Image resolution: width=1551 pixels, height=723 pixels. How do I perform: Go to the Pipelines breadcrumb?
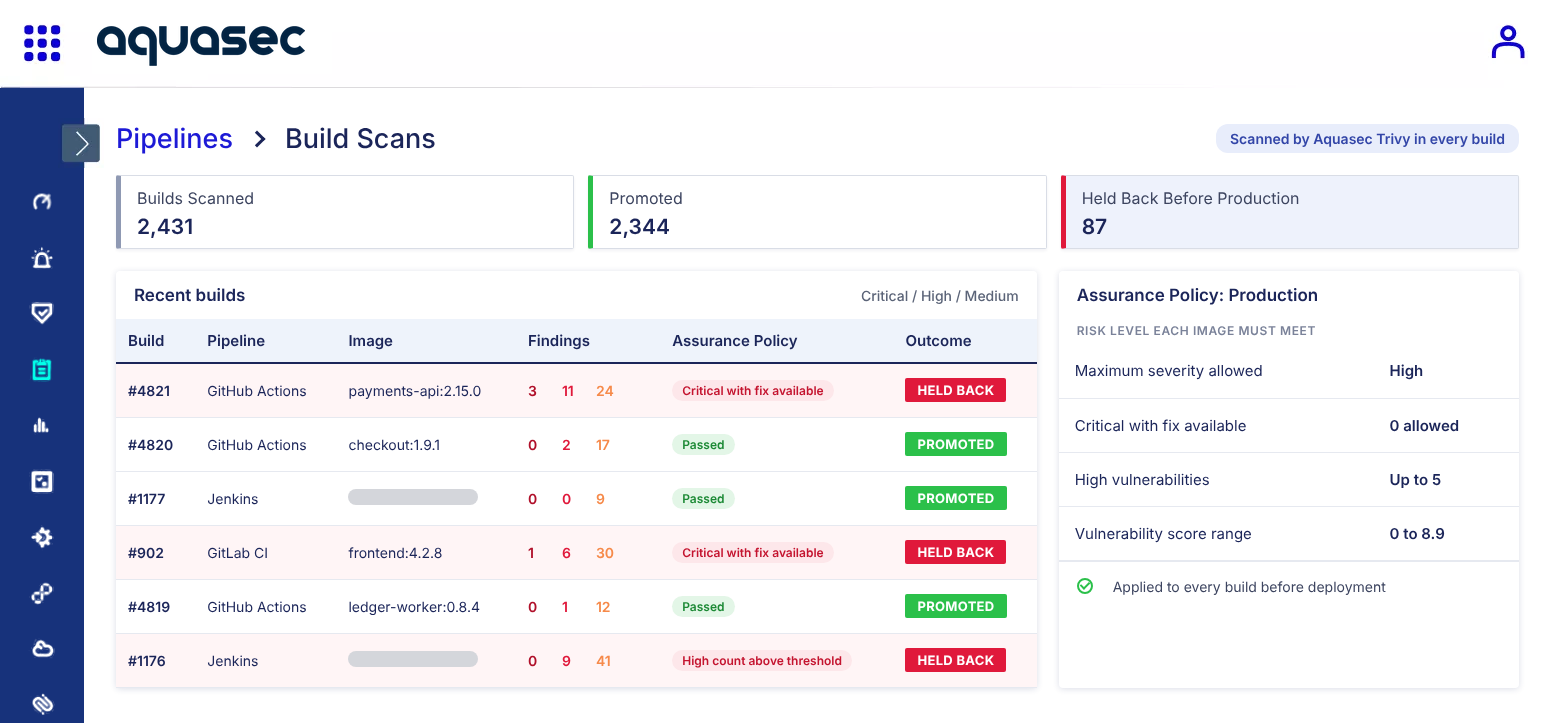[x=174, y=139]
